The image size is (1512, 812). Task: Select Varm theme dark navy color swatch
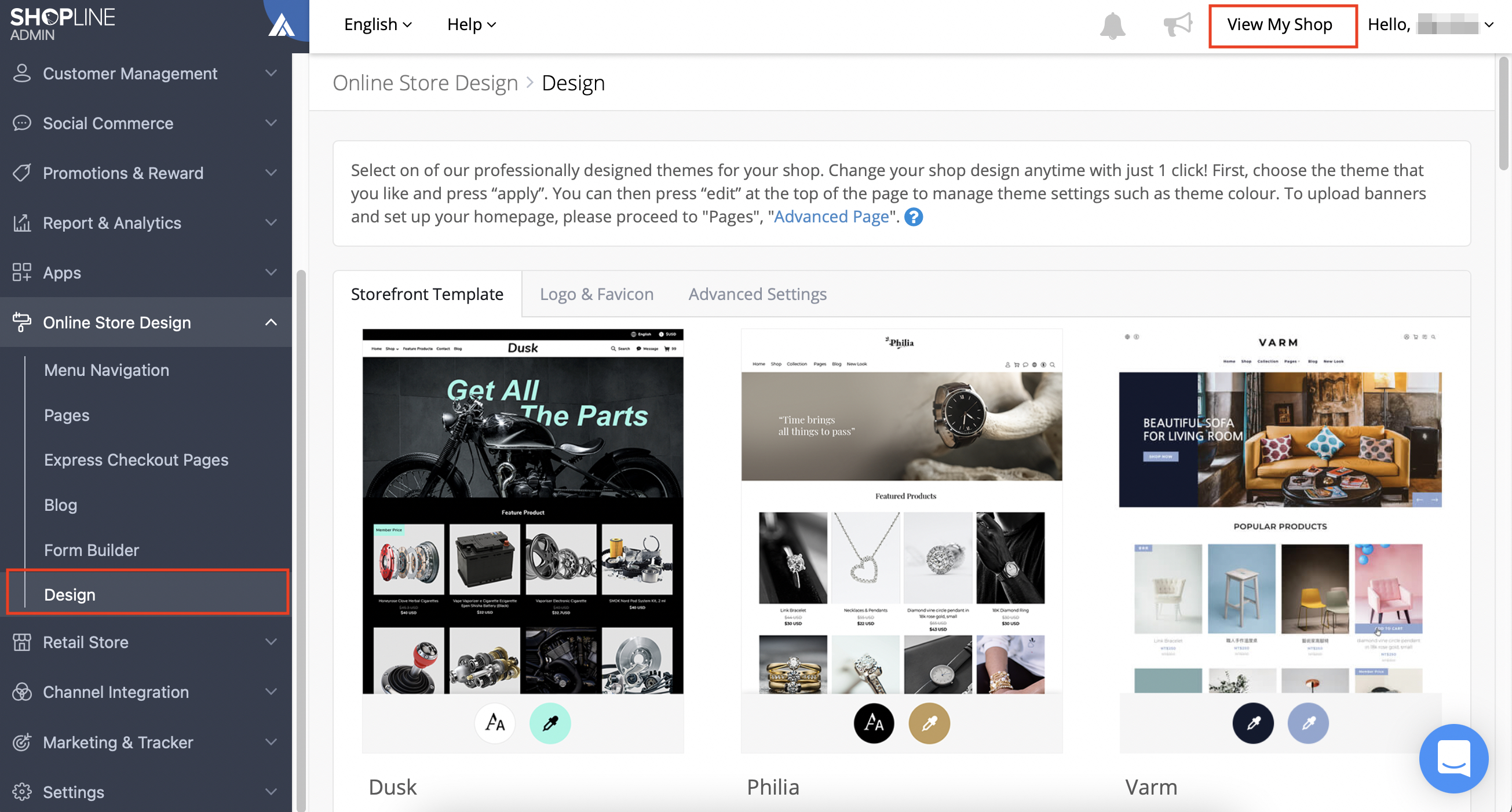click(1253, 723)
